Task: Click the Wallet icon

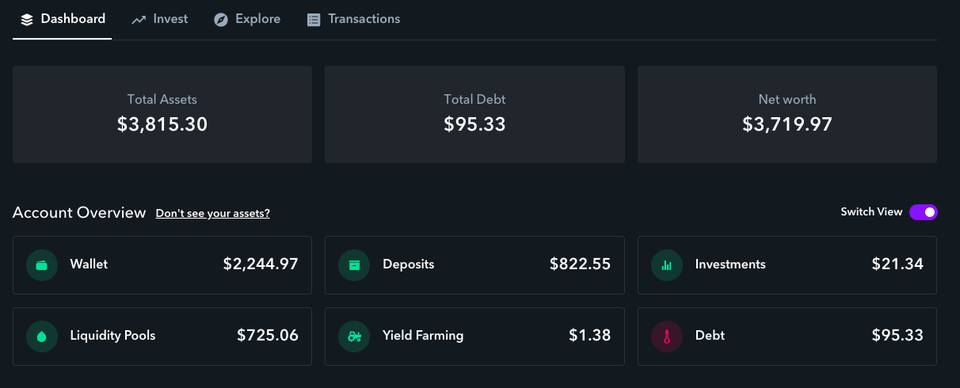Action: [42, 265]
